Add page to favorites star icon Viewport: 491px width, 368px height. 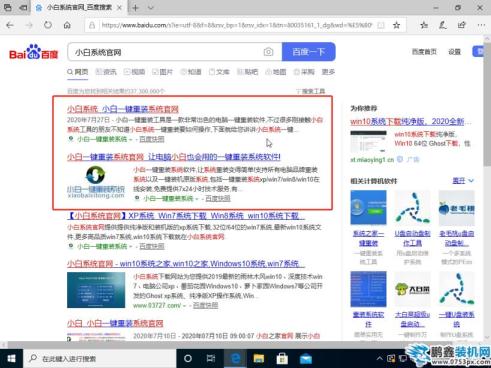[396, 25]
